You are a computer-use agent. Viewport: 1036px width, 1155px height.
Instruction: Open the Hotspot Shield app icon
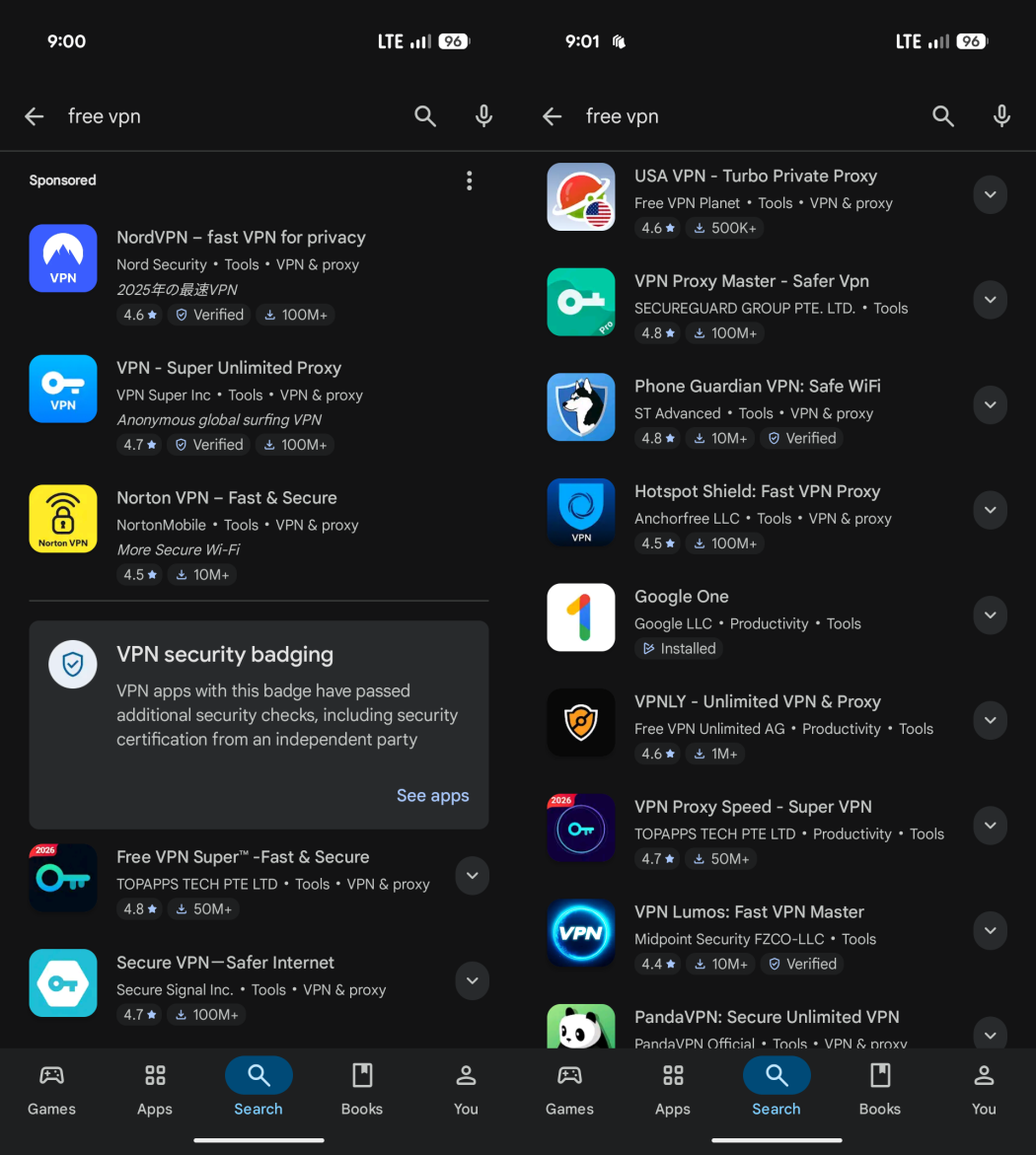(x=581, y=512)
